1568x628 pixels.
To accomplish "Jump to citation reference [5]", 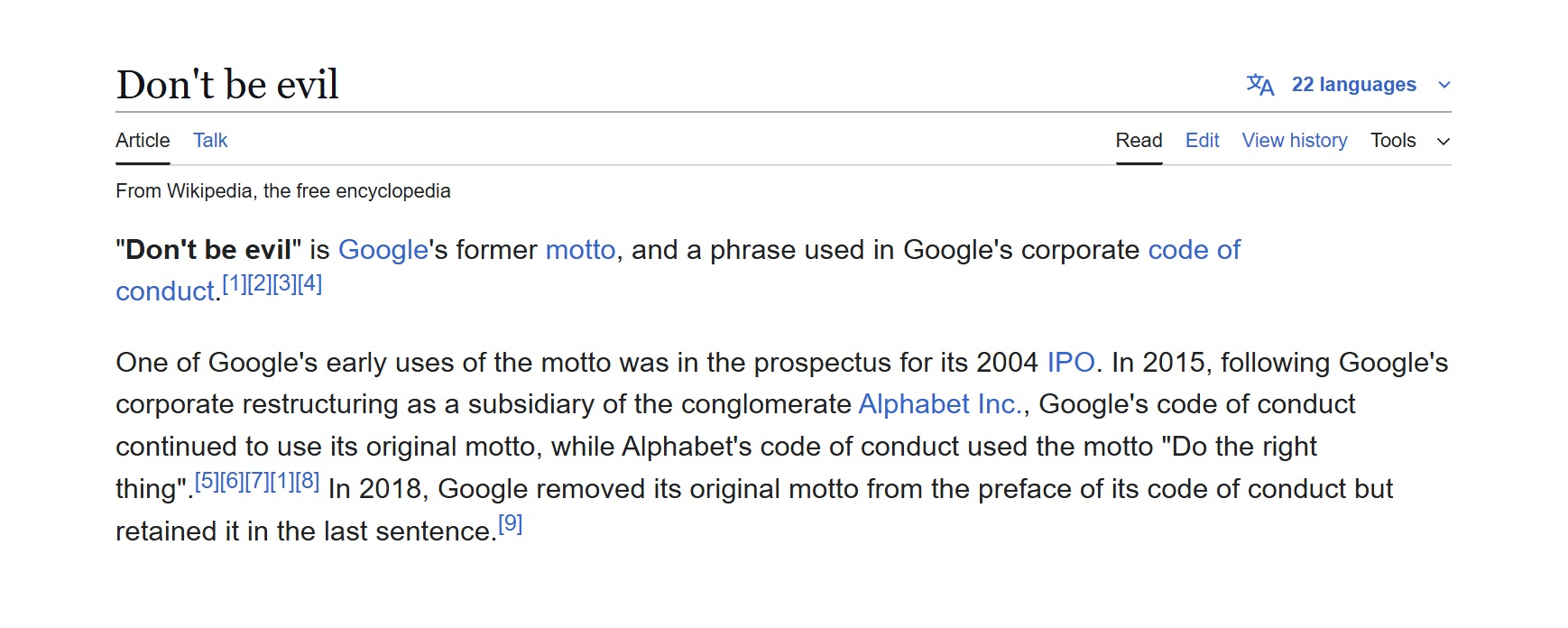I will coord(207,481).
